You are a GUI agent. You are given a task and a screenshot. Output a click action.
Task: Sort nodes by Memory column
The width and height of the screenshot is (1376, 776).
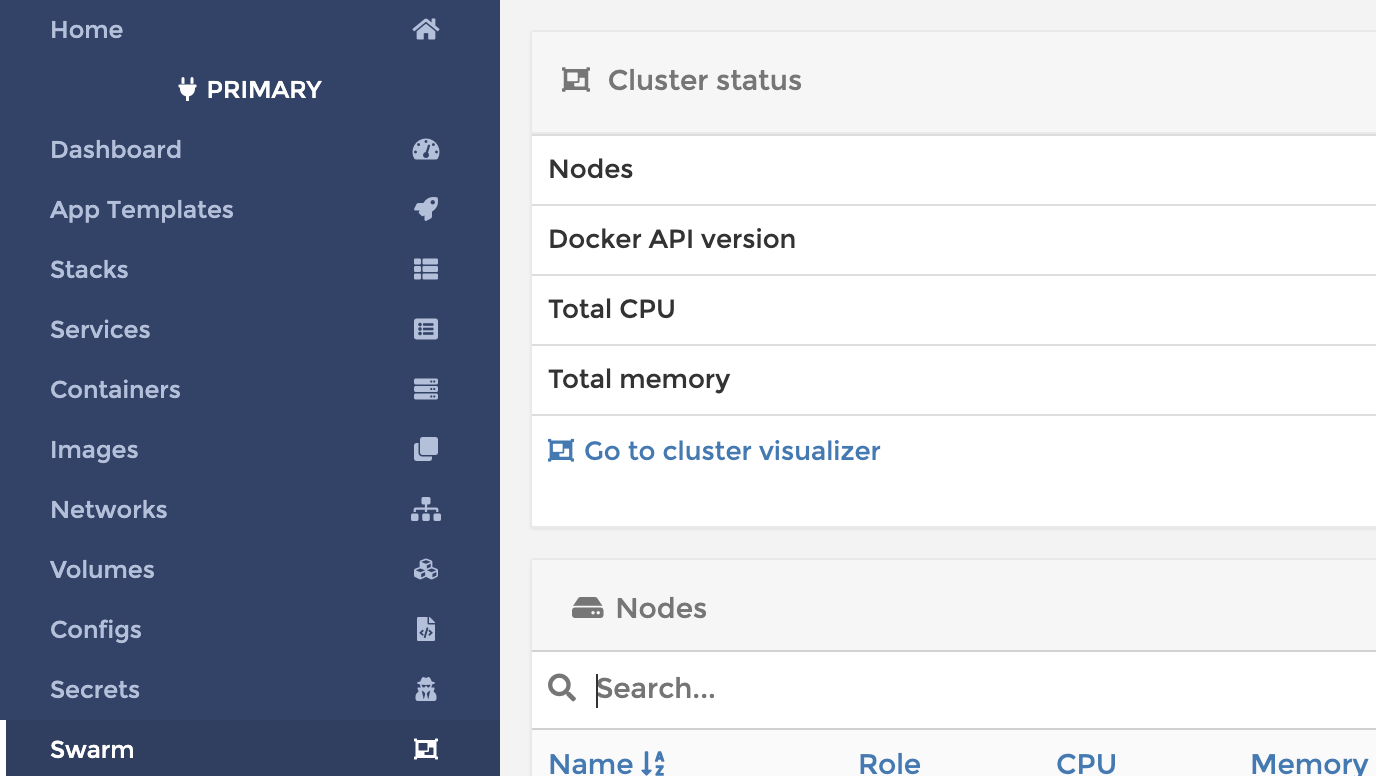(1309, 763)
